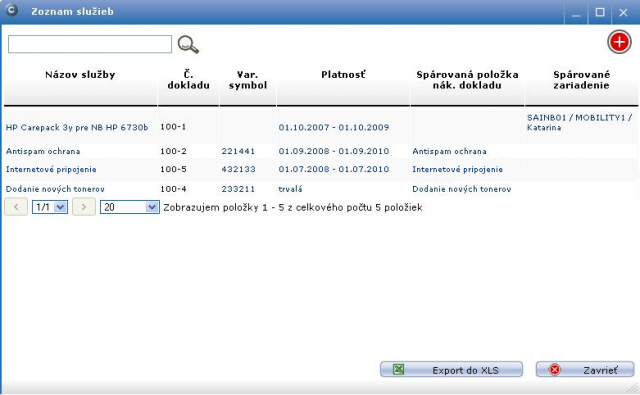Click the trvalá validity cell
Screen dimensions: 640x395
click(x=290, y=189)
